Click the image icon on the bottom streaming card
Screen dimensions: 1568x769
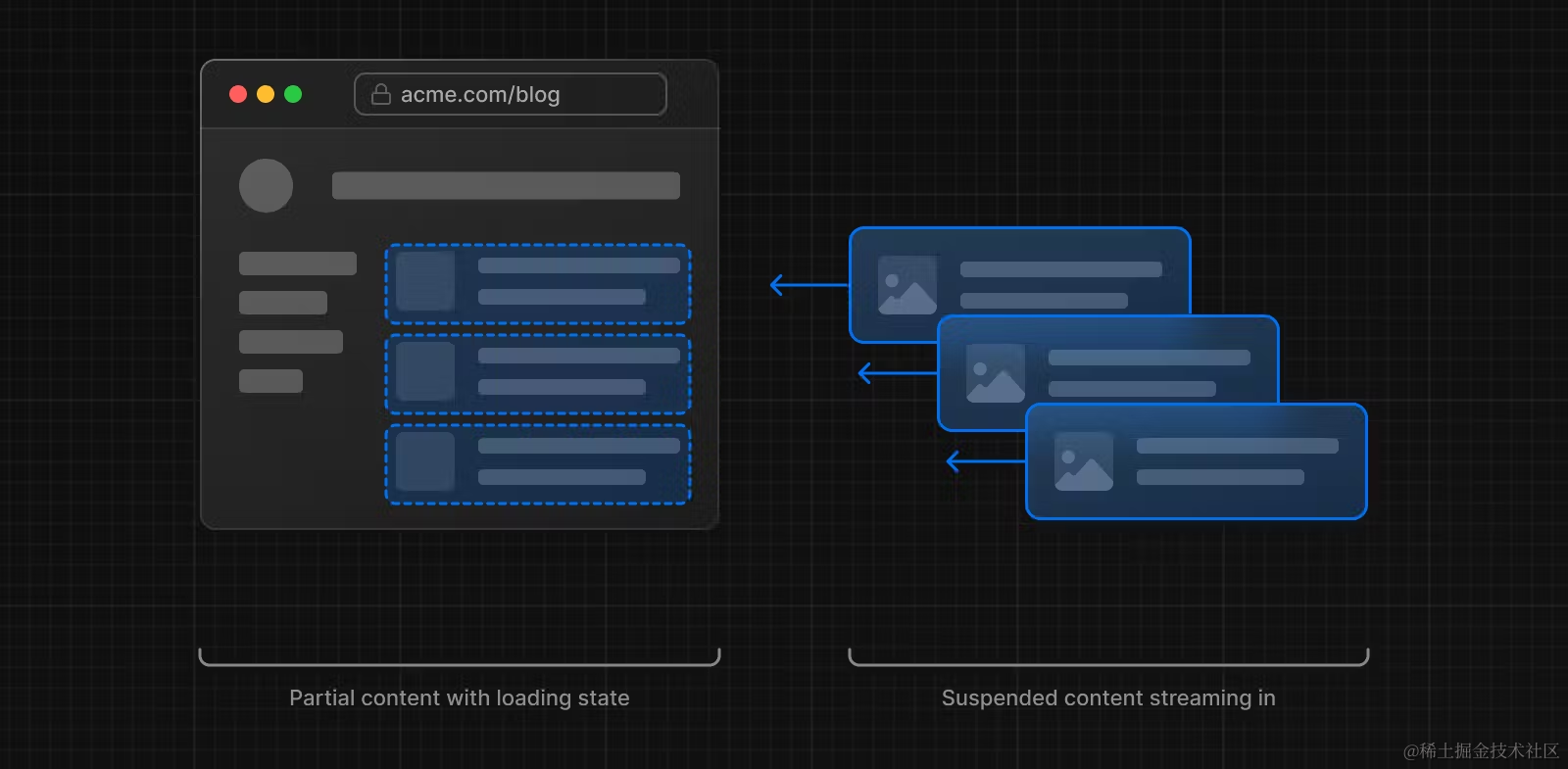[x=1084, y=461]
